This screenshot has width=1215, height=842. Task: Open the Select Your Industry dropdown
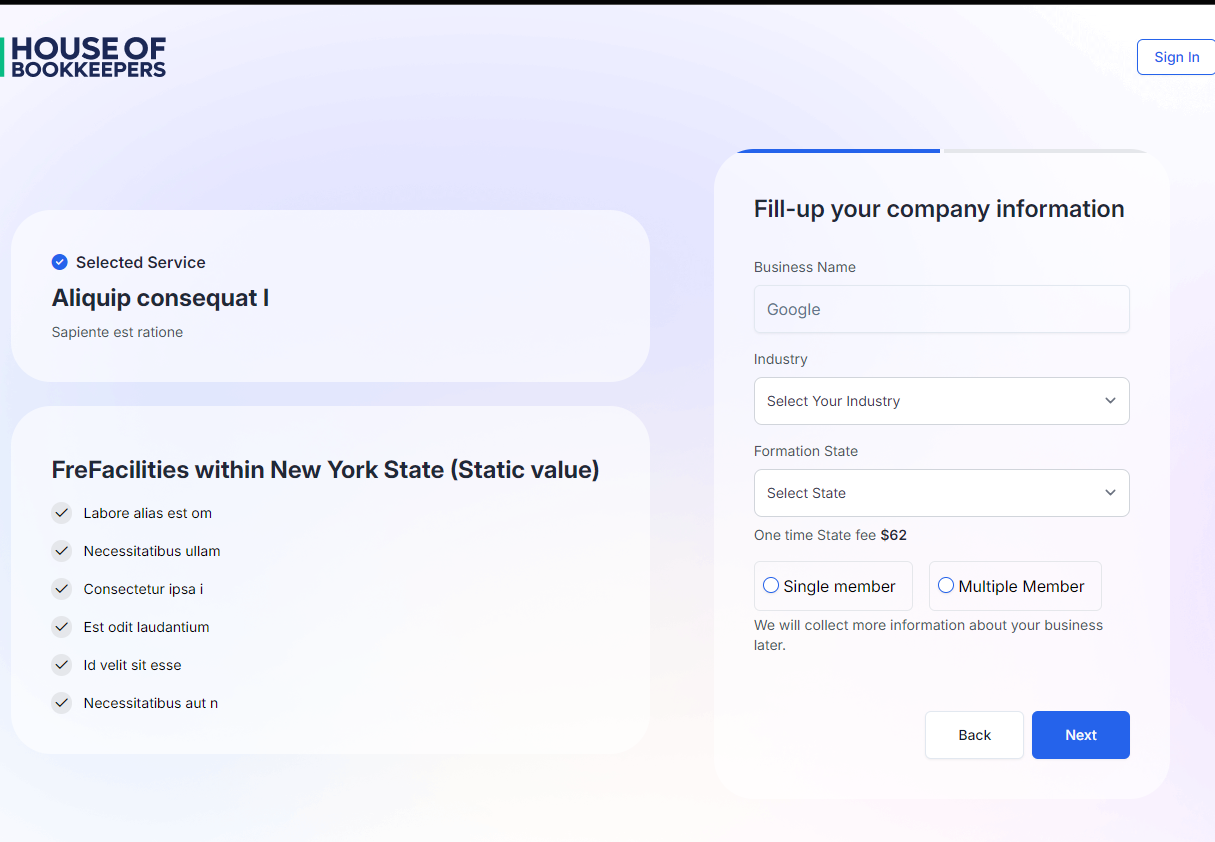940,401
